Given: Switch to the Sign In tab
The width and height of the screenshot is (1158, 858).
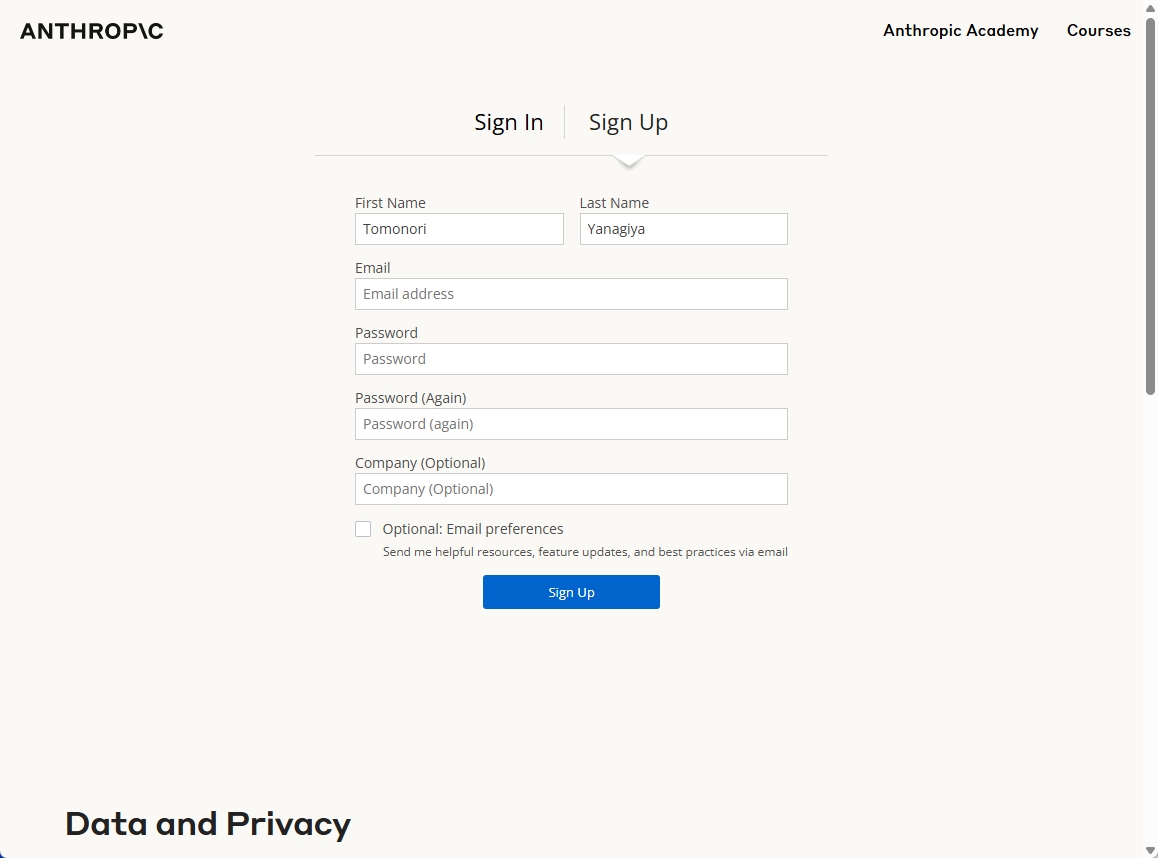Looking at the screenshot, I should tap(508, 122).
